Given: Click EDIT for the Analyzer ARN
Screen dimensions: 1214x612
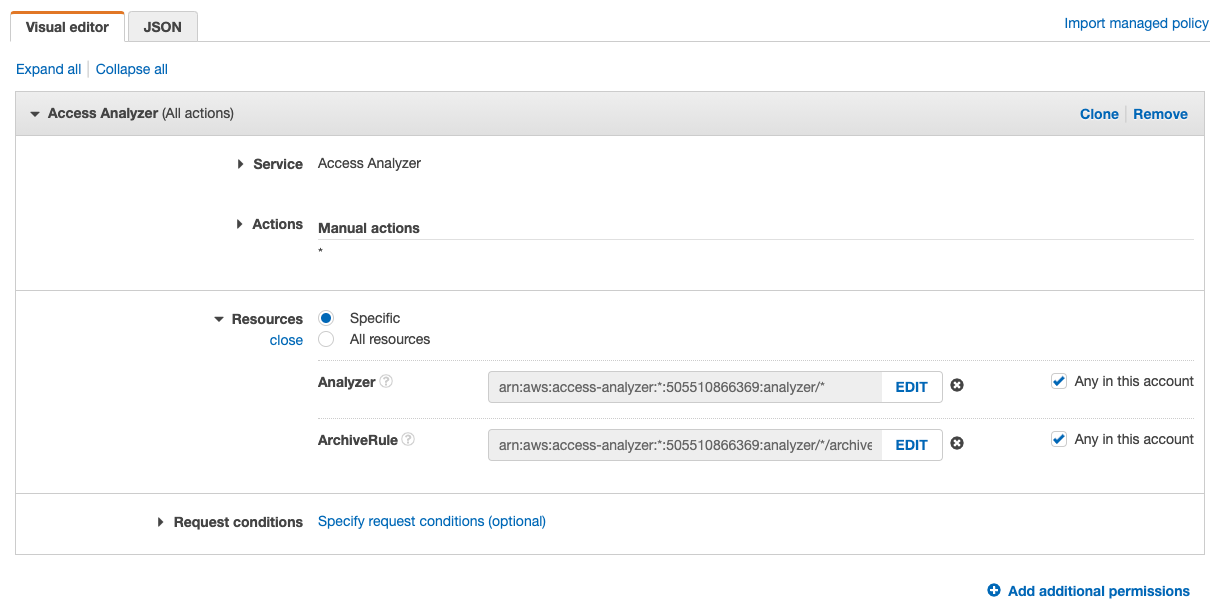Looking at the screenshot, I should tap(911, 387).
